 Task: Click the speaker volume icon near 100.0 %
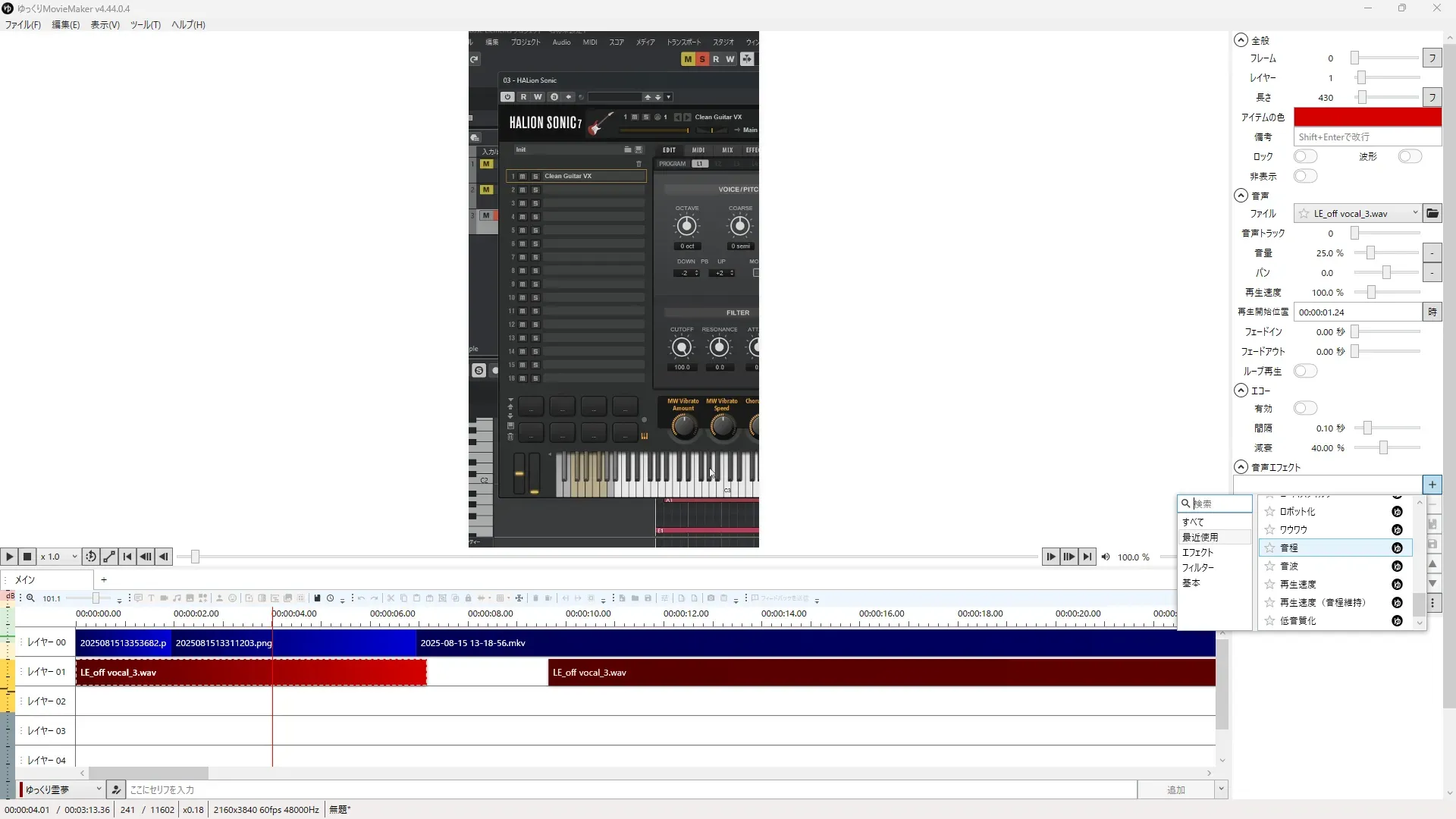pos(1106,557)
